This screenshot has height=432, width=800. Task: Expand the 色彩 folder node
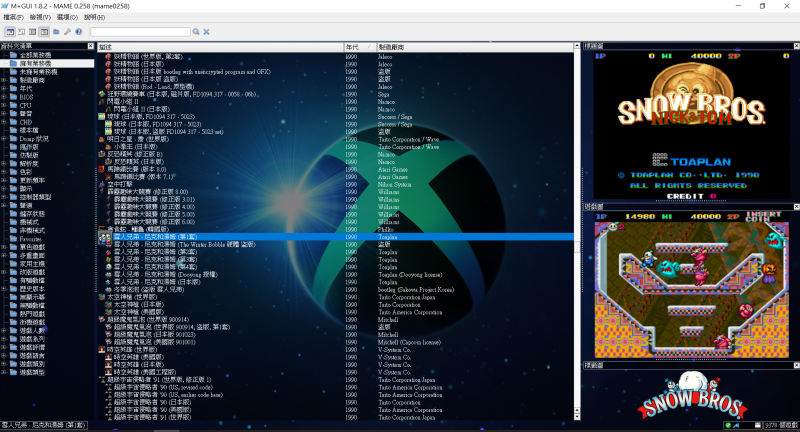tap(4, 172)
